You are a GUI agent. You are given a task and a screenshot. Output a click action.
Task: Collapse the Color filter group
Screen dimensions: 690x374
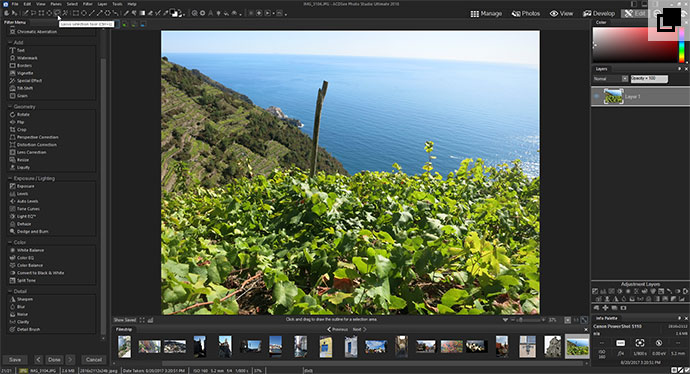(x=10, y=242)
